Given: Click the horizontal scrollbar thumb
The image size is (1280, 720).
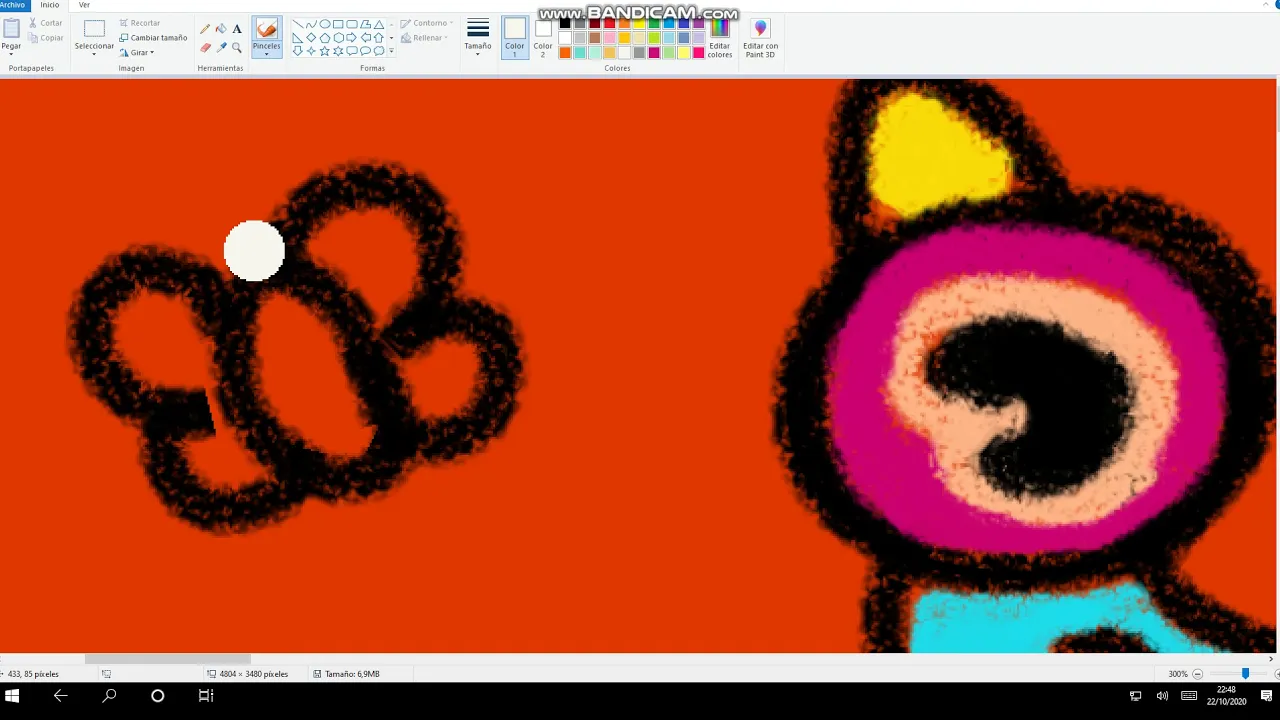Looking at the screenshot, I should [x=168, y=659].
